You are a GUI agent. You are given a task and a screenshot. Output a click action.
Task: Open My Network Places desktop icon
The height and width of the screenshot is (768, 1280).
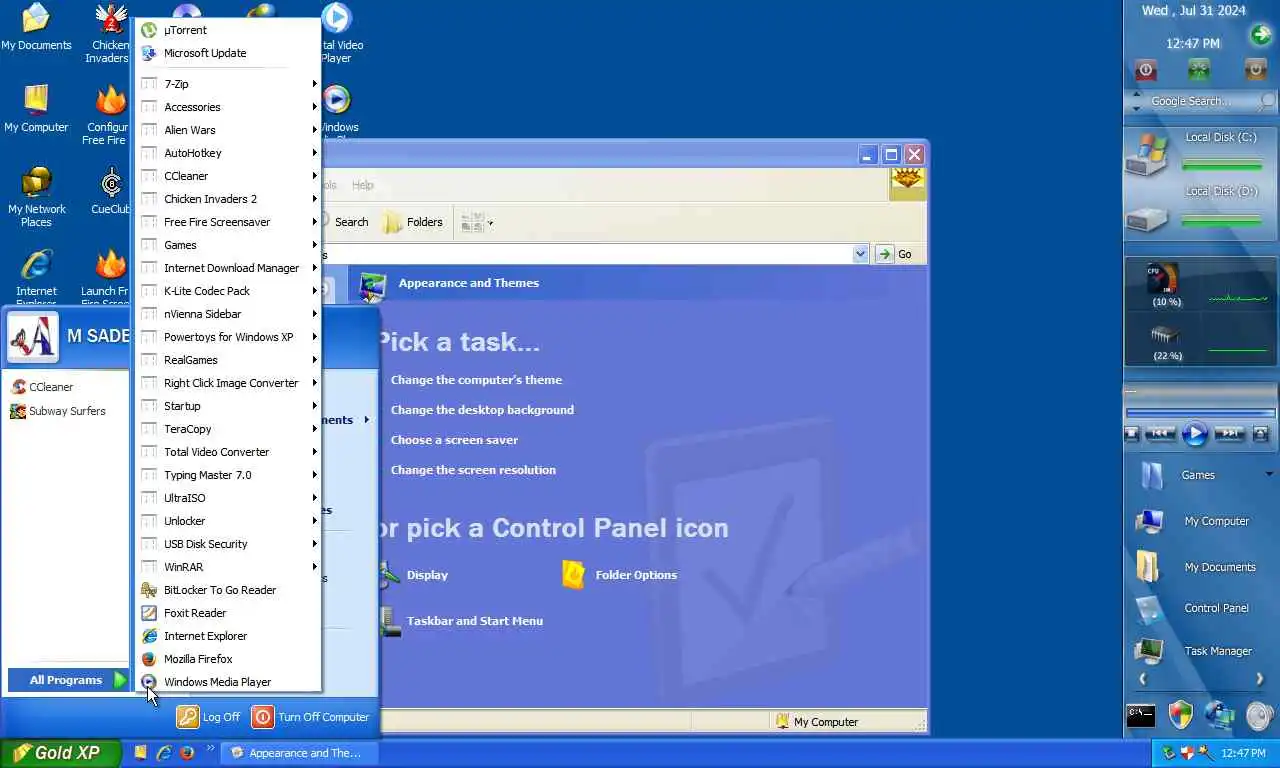tap(36, 197)
